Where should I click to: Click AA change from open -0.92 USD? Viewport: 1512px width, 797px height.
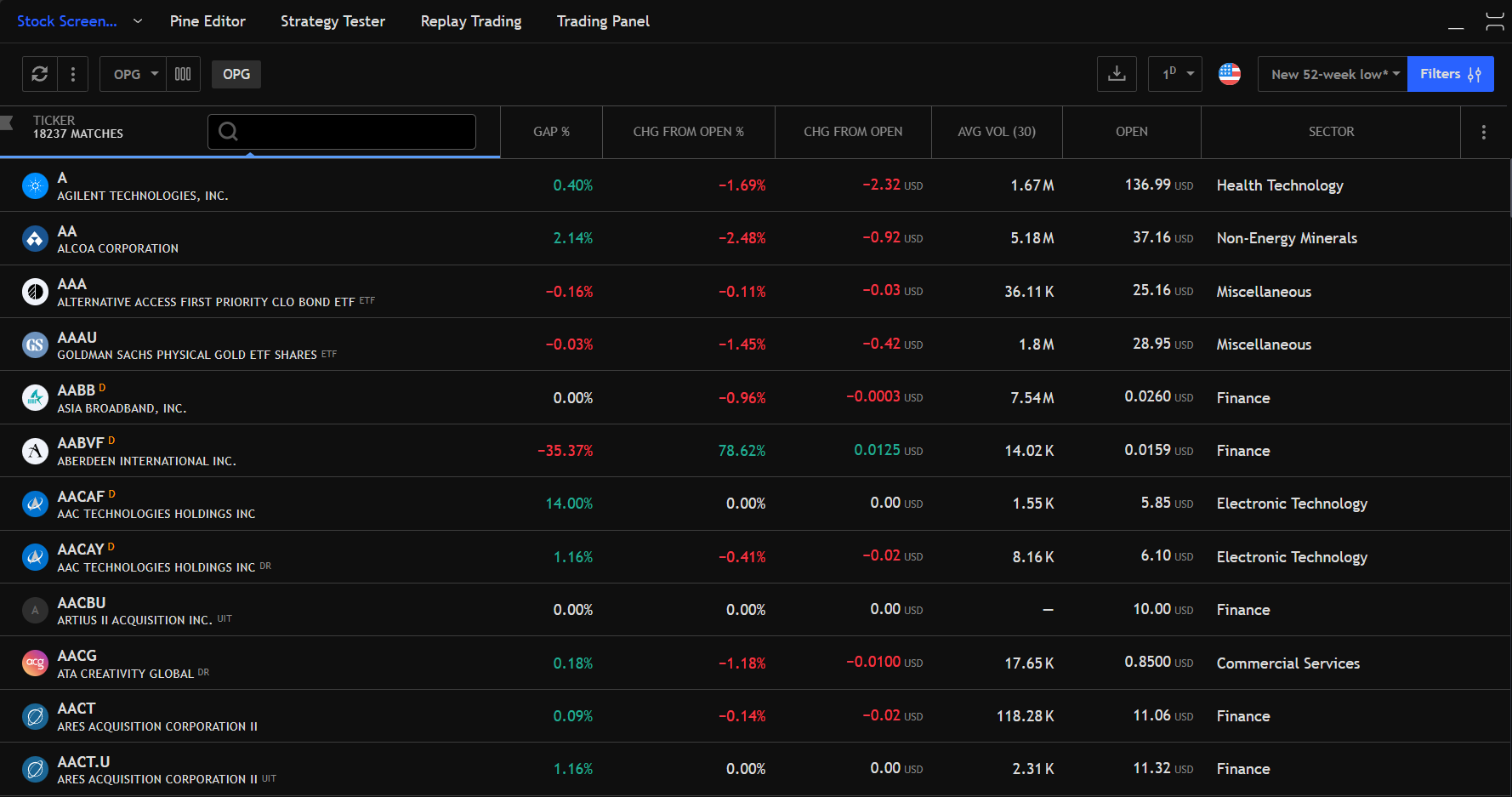[892, 237]
